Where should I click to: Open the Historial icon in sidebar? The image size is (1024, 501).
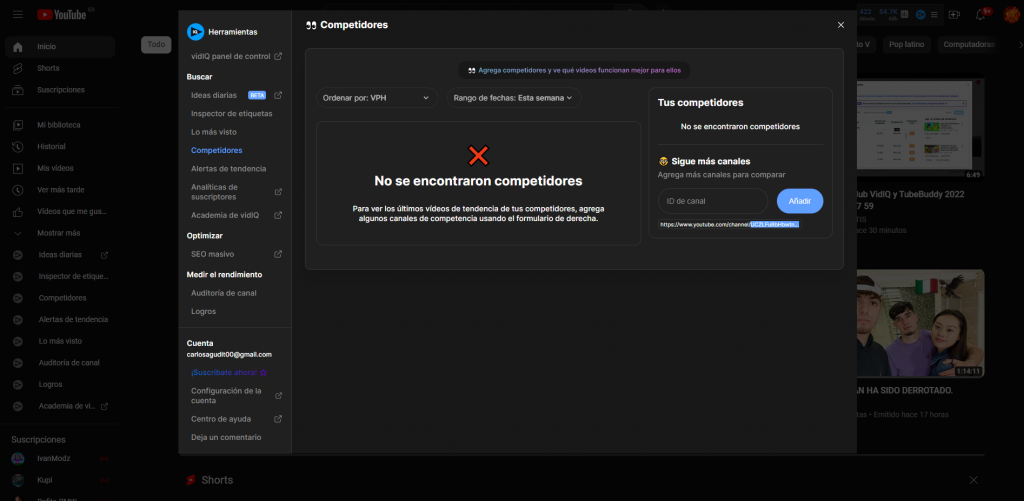coord(18,146)
